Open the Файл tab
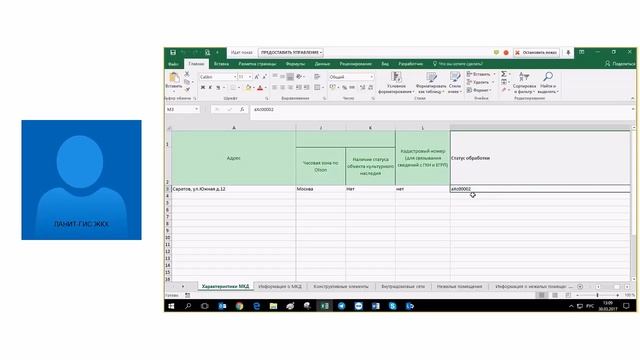This screenshot has width=640, height=360. pos(173,64)
